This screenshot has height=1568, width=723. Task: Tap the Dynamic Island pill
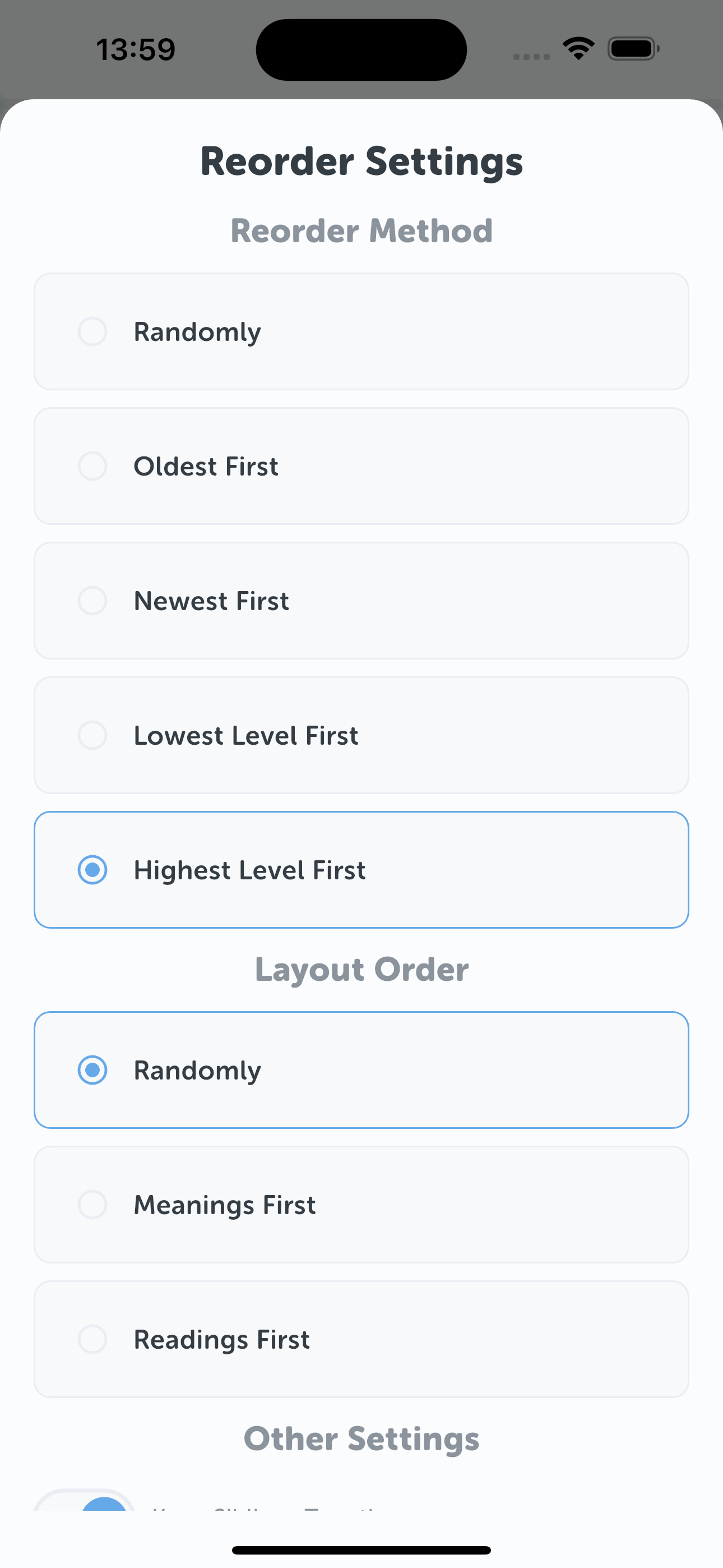pyautogui.click(x=361, y=49)
